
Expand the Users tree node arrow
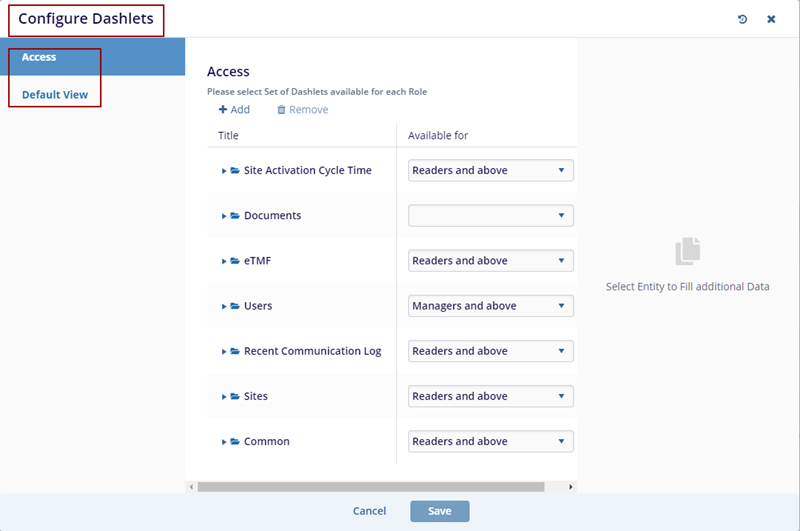pos(224,306)
